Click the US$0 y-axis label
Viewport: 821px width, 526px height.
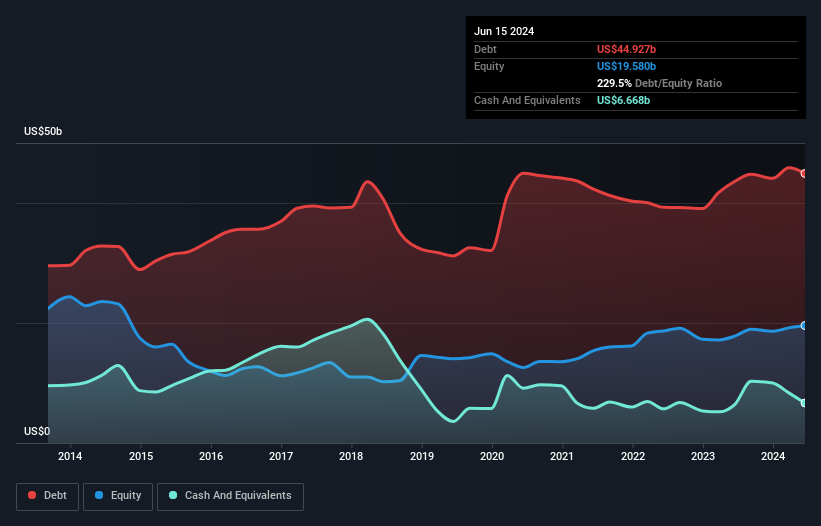coord(37,431)
